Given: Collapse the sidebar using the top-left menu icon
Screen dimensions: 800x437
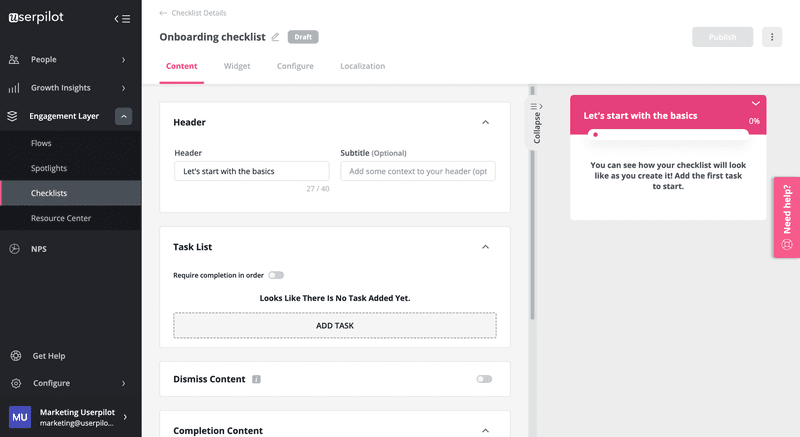Looking at the screenshot, I should pyautogui.click(x=122, y=18).
